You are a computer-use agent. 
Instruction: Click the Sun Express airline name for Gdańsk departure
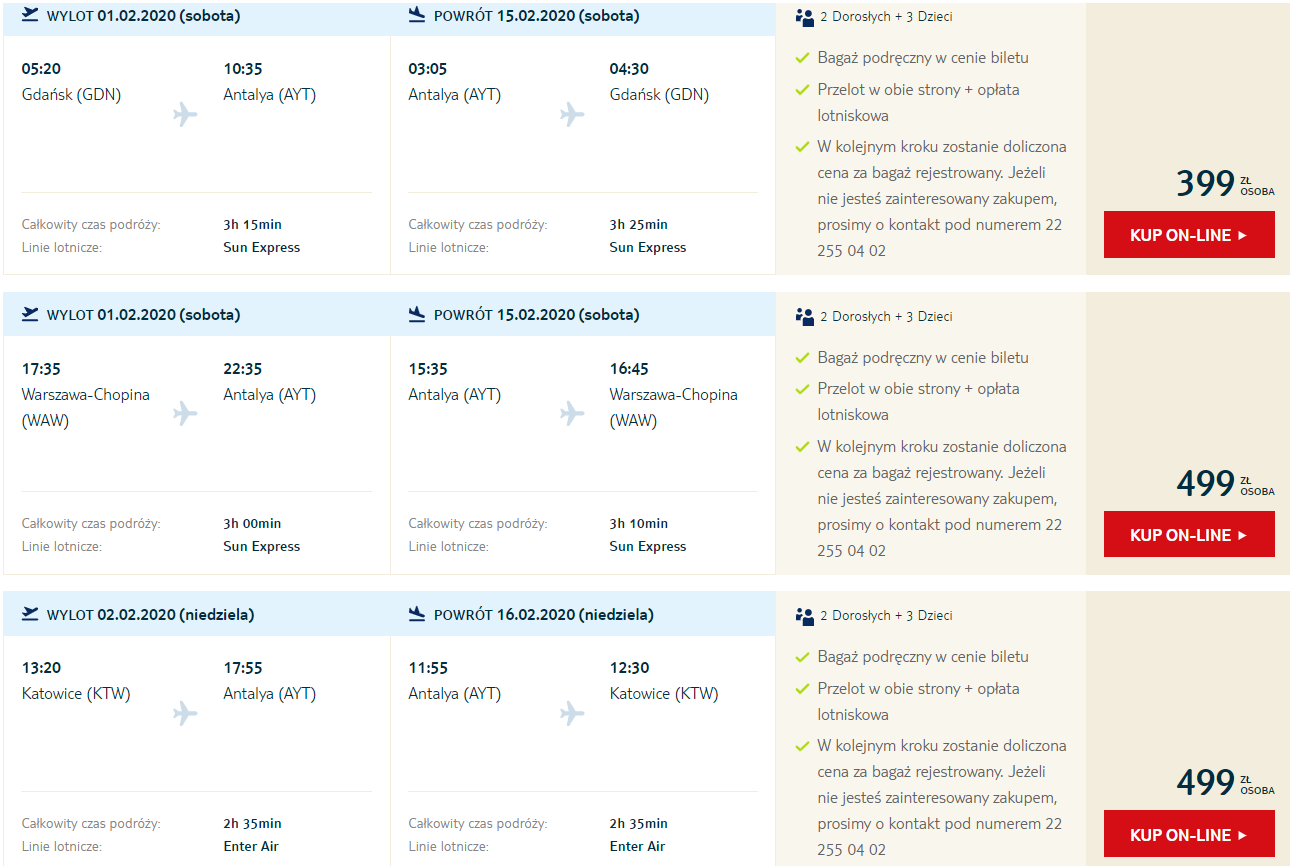click(262, 248)
